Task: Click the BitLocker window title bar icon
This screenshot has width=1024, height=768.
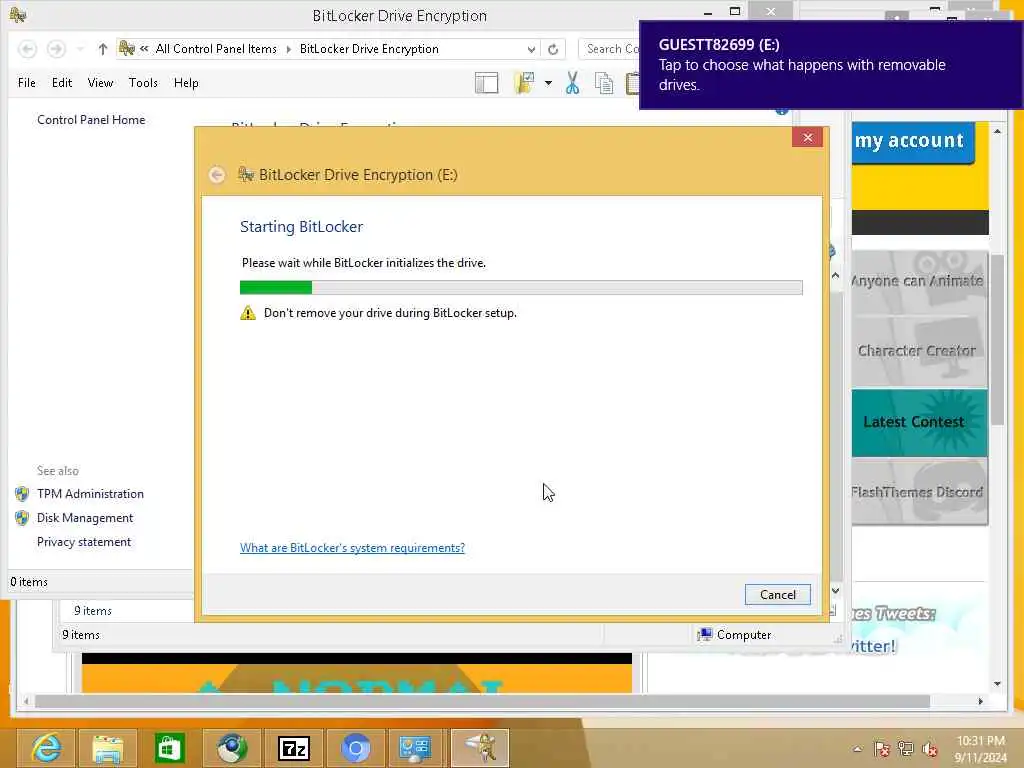Action: 18,15
